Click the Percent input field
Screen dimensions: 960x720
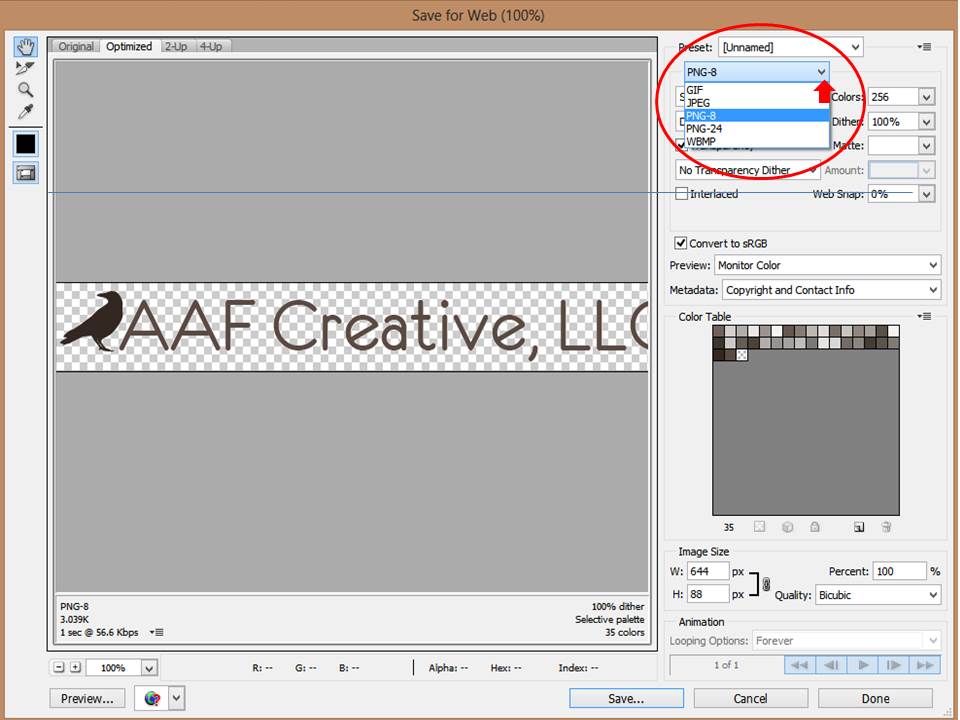(x=899, y=571)
